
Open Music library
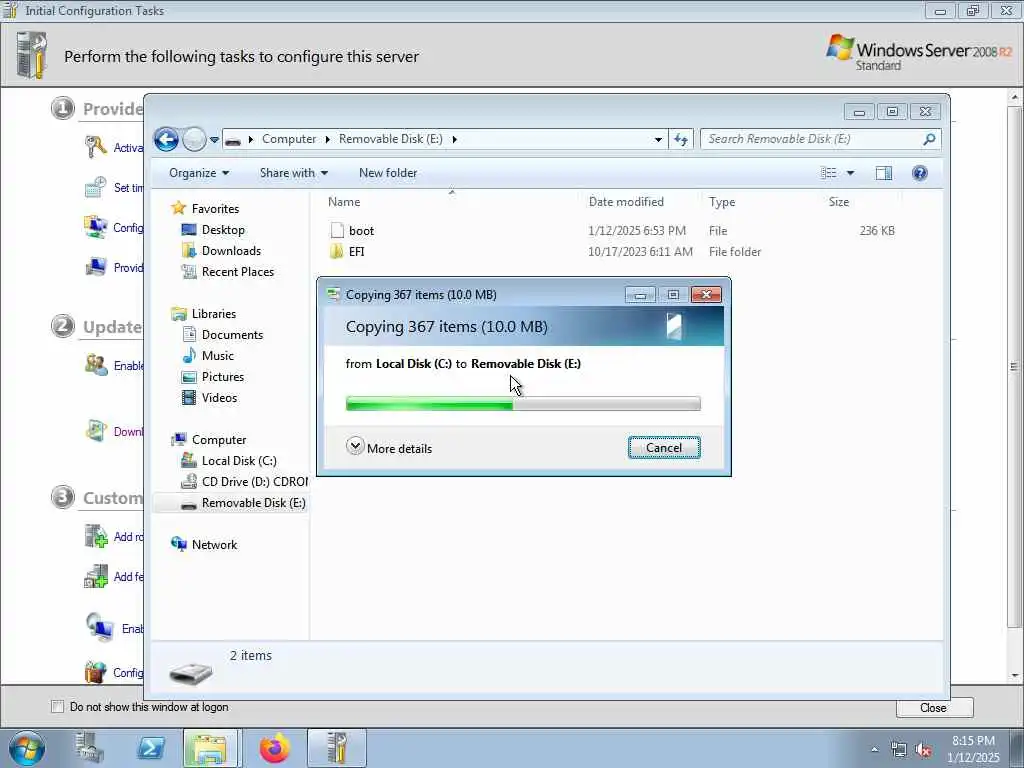pos(217,356)
